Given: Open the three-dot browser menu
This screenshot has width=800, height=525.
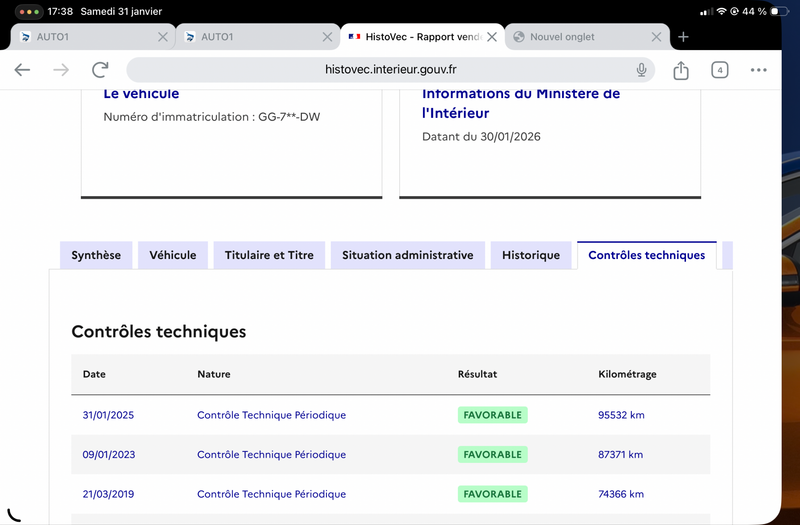Looking at the screenshot, I should click(x=758, y=70).
